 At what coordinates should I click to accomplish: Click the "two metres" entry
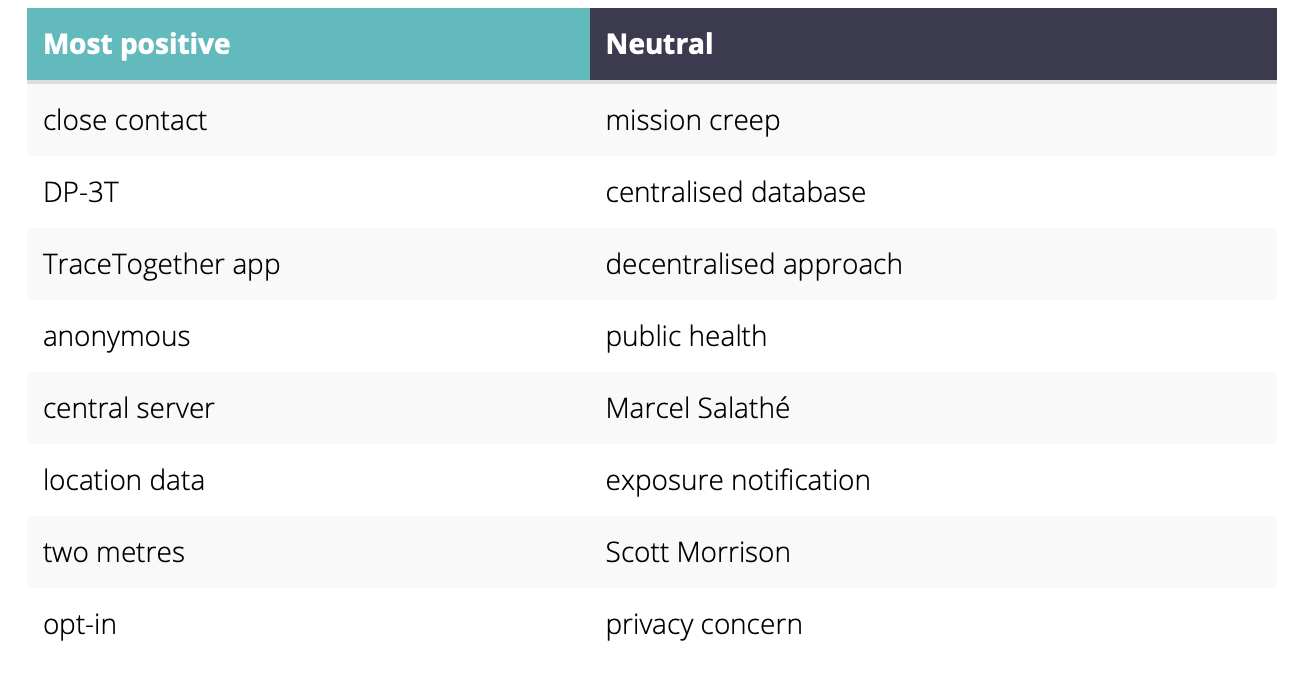click(114, 552)
